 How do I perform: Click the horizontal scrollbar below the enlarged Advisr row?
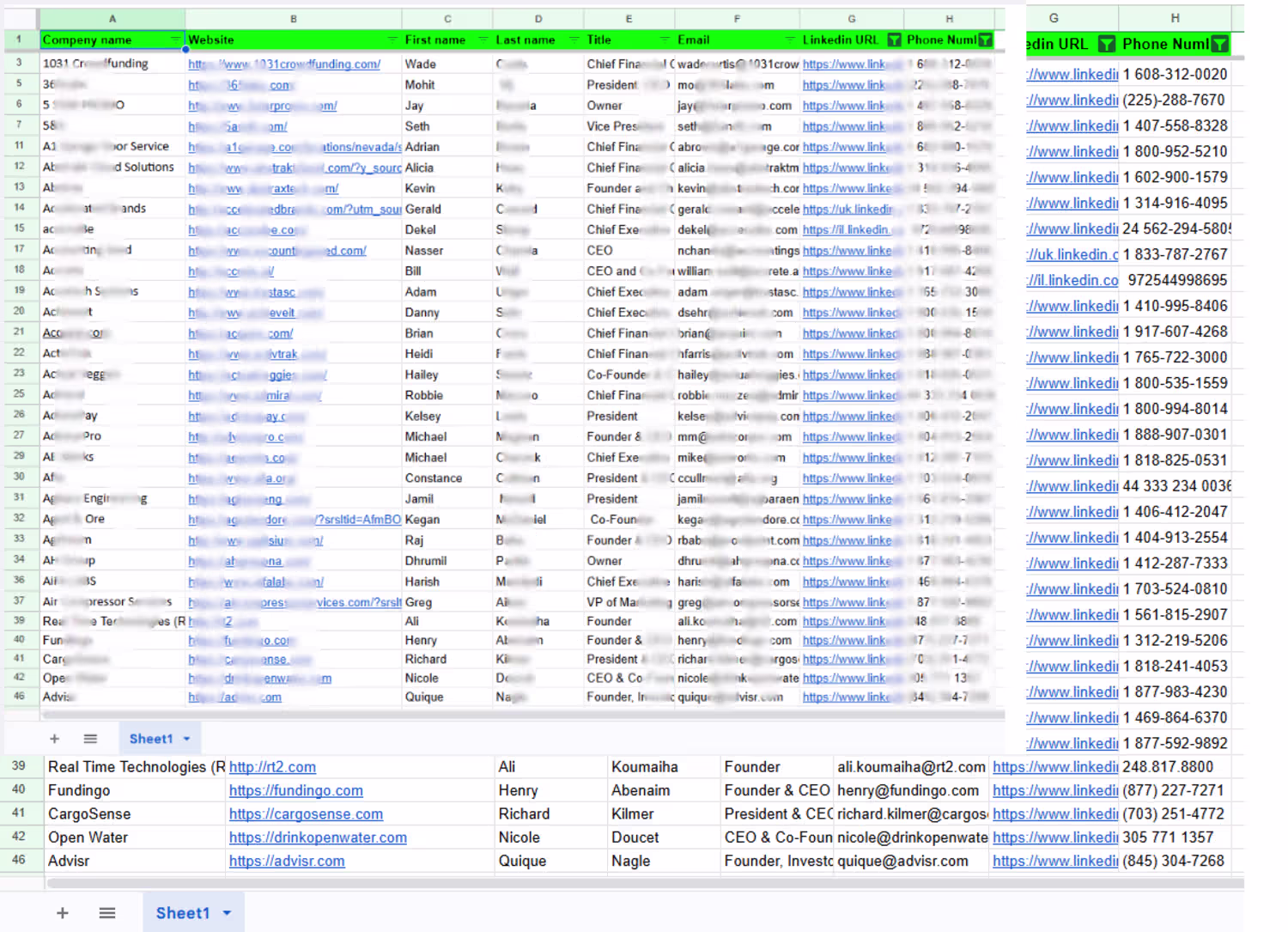point(644,883)
